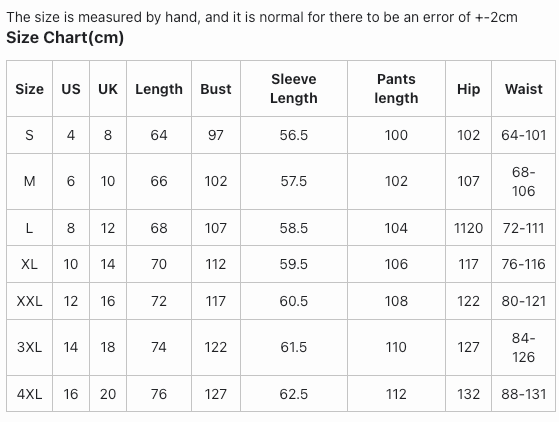This screenshot has height=422, width=559.
Task: Click the pants length value 112
Action: click(396, 394)
